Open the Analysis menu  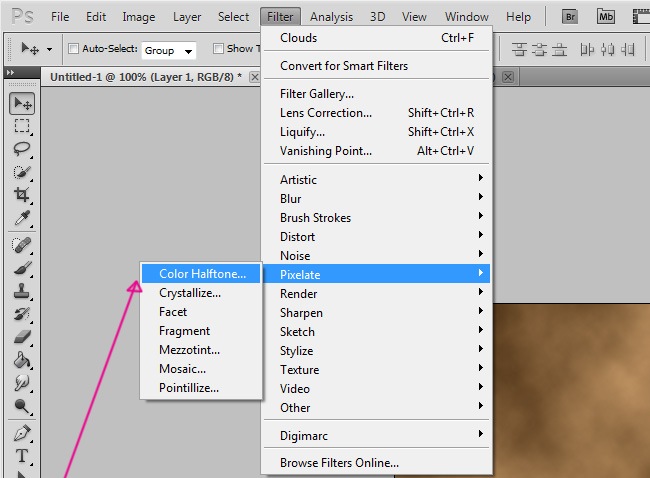tap(332, 17)
